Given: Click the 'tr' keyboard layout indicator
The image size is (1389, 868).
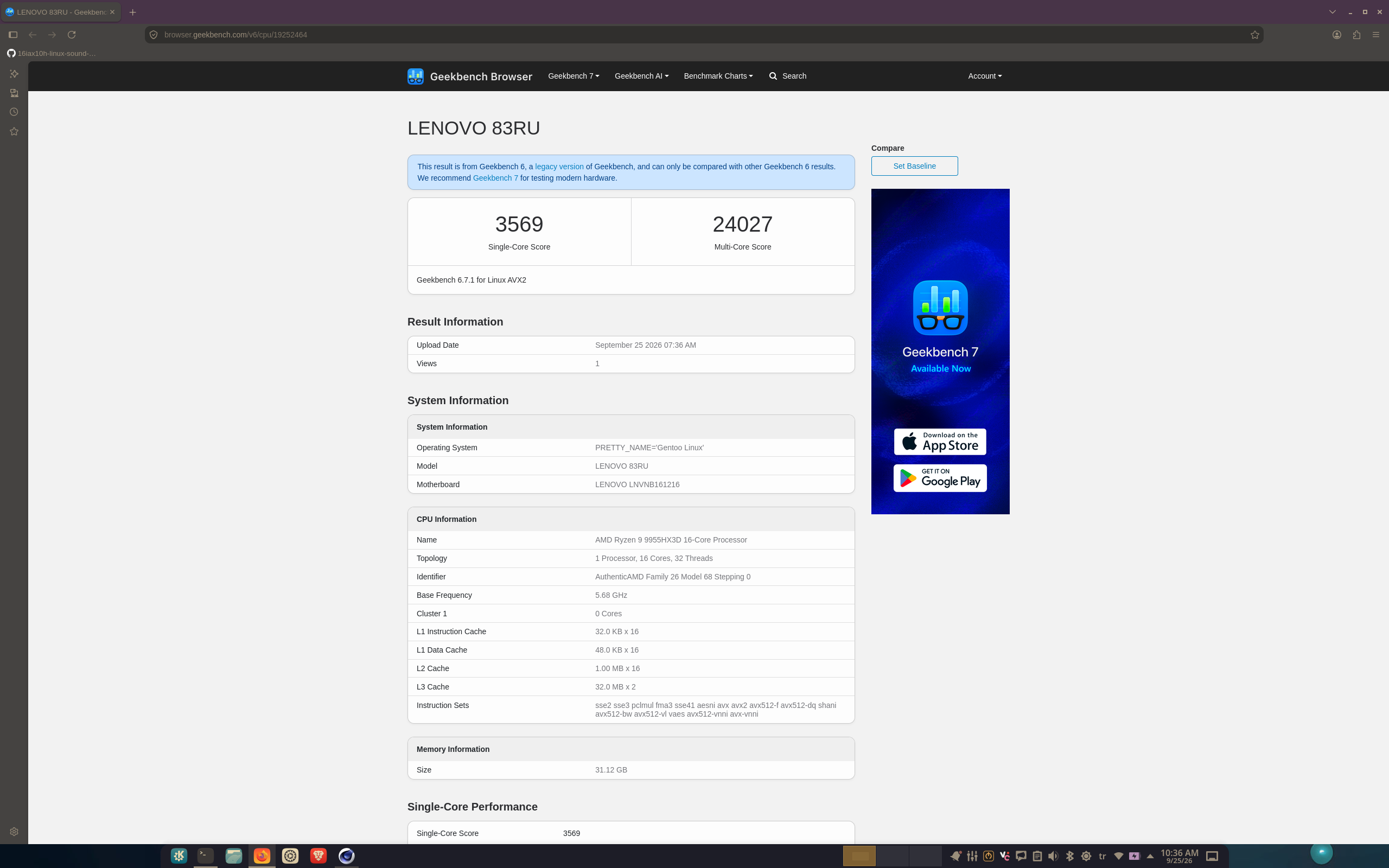Looking at the screenshot, I should tap(1102, 856).
